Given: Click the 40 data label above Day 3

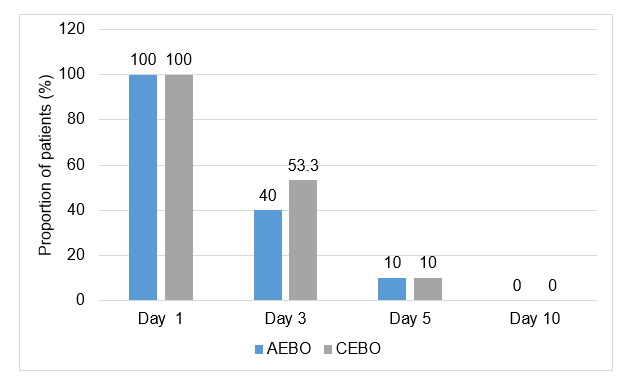Looking at the screenshot, I should point(267,196).
